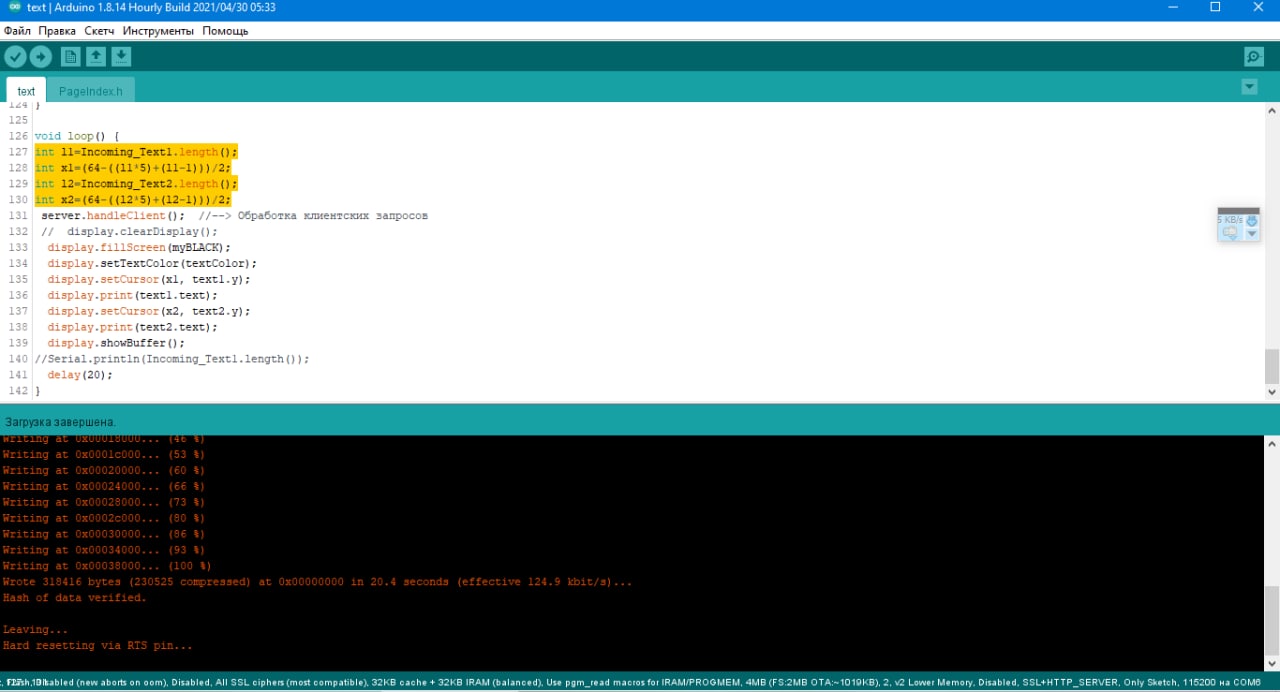The image size is (1280, 692).
Task: Click line 'display.setTextColor(textColor);'
Action: pyautogui.click(x=152, y=264)
